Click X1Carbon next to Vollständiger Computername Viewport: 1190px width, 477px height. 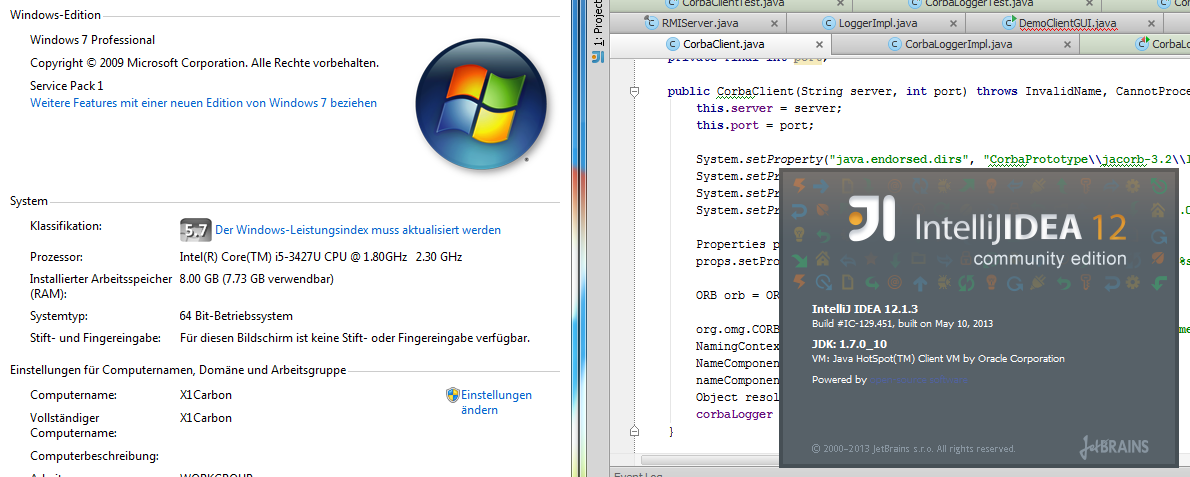206,418
